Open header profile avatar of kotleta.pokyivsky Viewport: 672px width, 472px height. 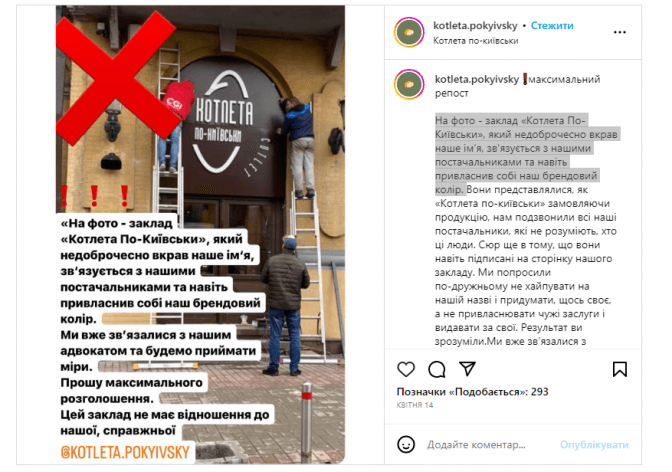(409, 32)
